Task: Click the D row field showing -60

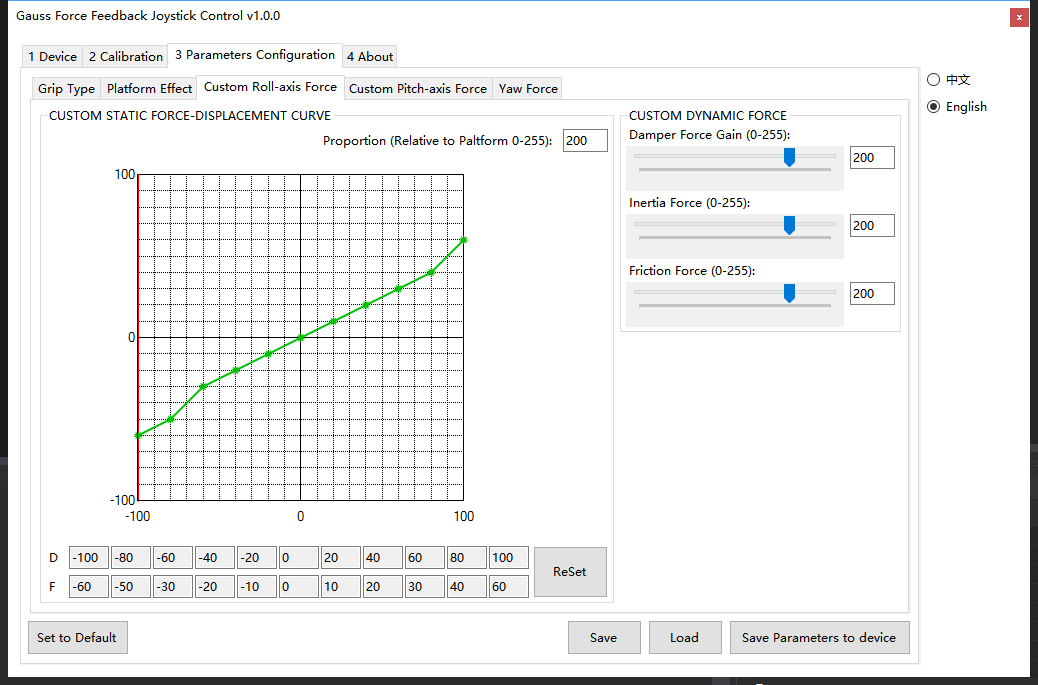Action: point(173,557)
